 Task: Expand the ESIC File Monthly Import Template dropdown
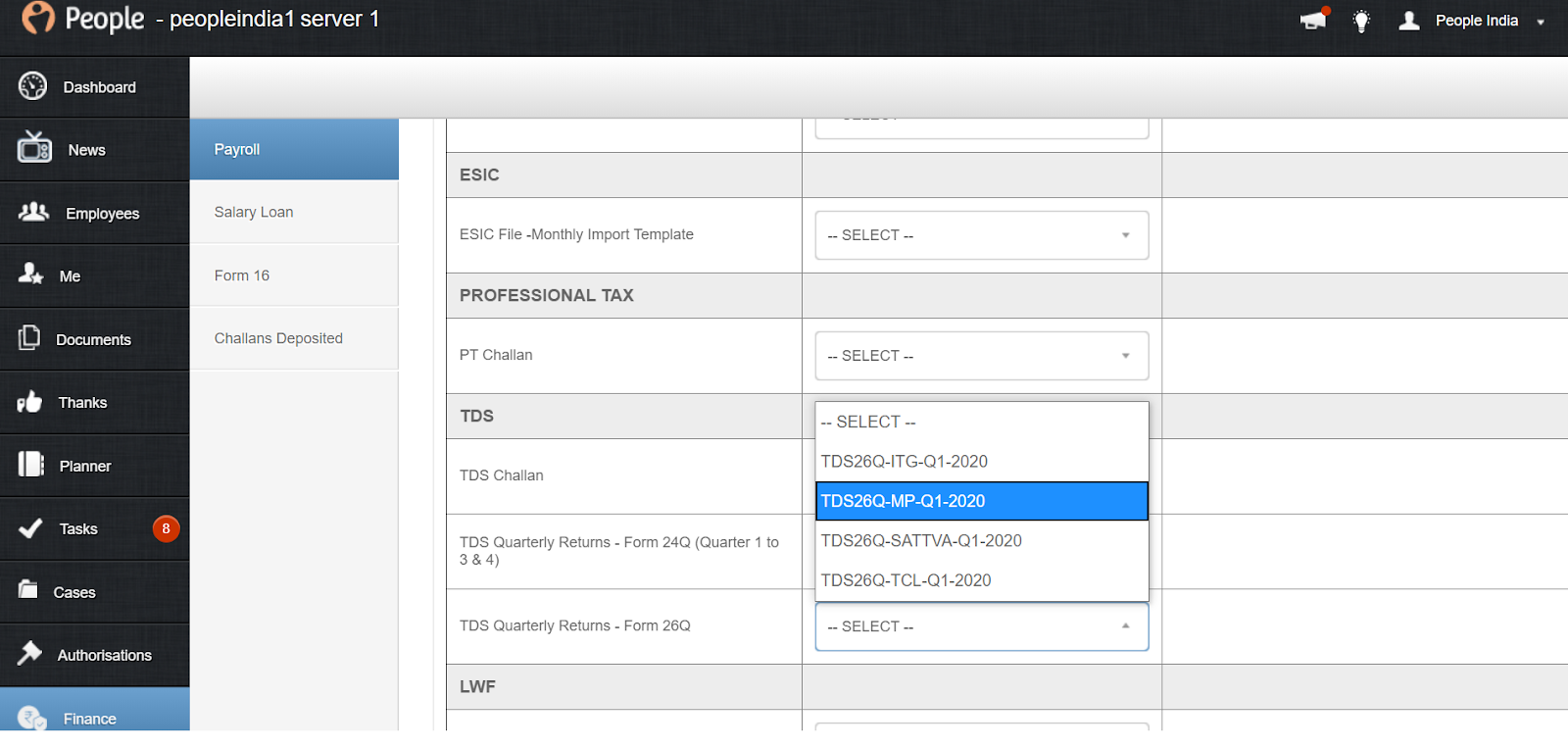click(x=982, y=235)
